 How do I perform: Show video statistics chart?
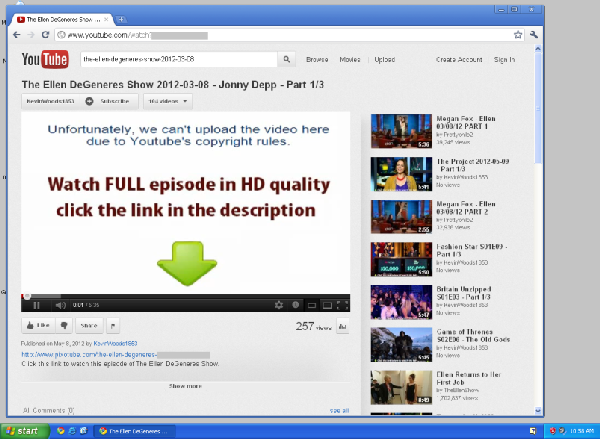tap(342, 326)
